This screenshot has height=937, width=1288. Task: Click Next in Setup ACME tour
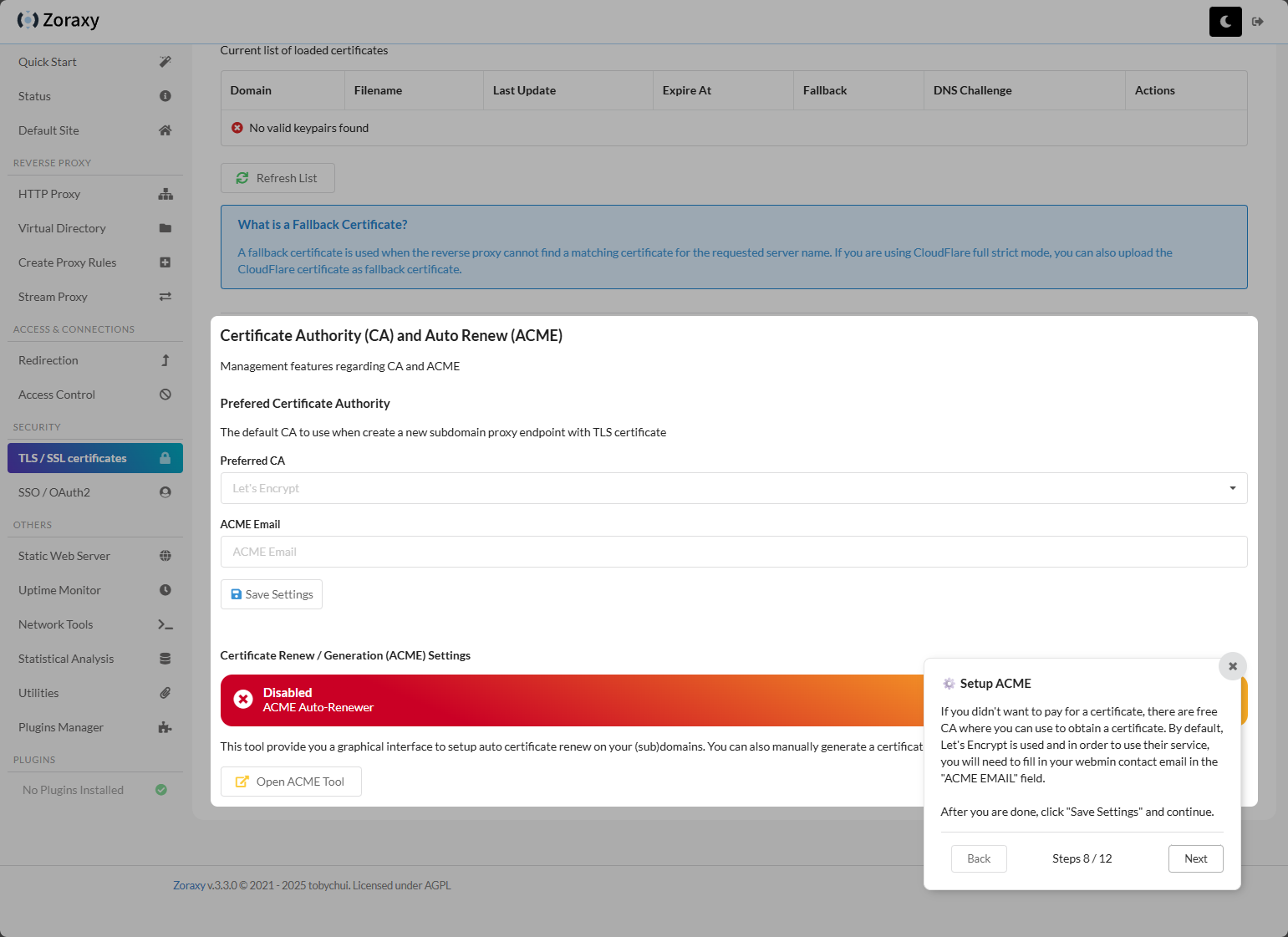tap(1196, 858)
